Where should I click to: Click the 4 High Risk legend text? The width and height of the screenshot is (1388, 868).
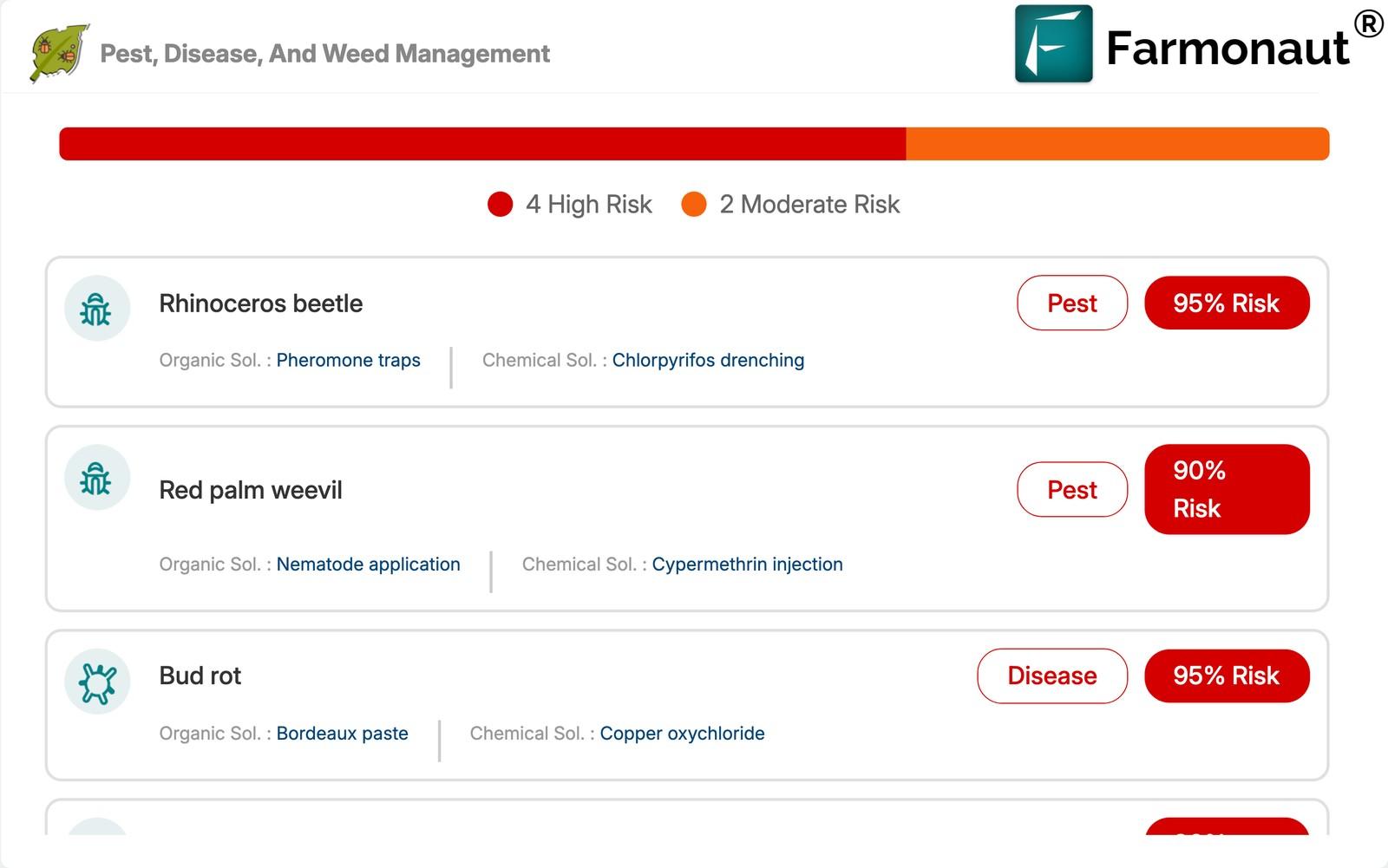click(589, 205)
